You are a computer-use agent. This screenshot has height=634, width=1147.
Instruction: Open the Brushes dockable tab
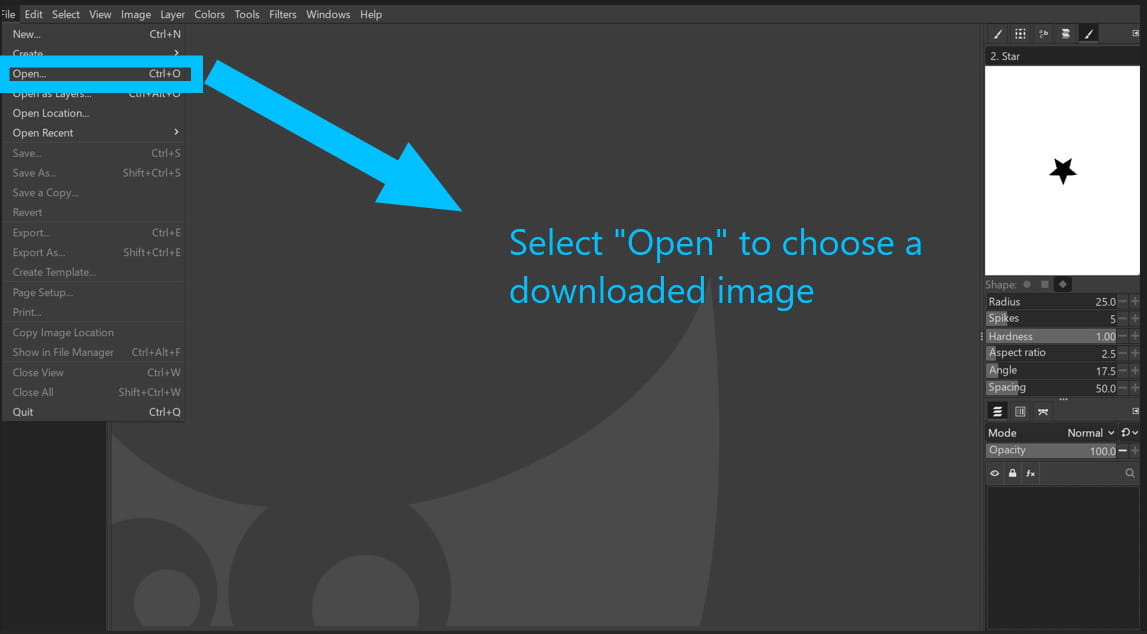(x=997, y=34)
